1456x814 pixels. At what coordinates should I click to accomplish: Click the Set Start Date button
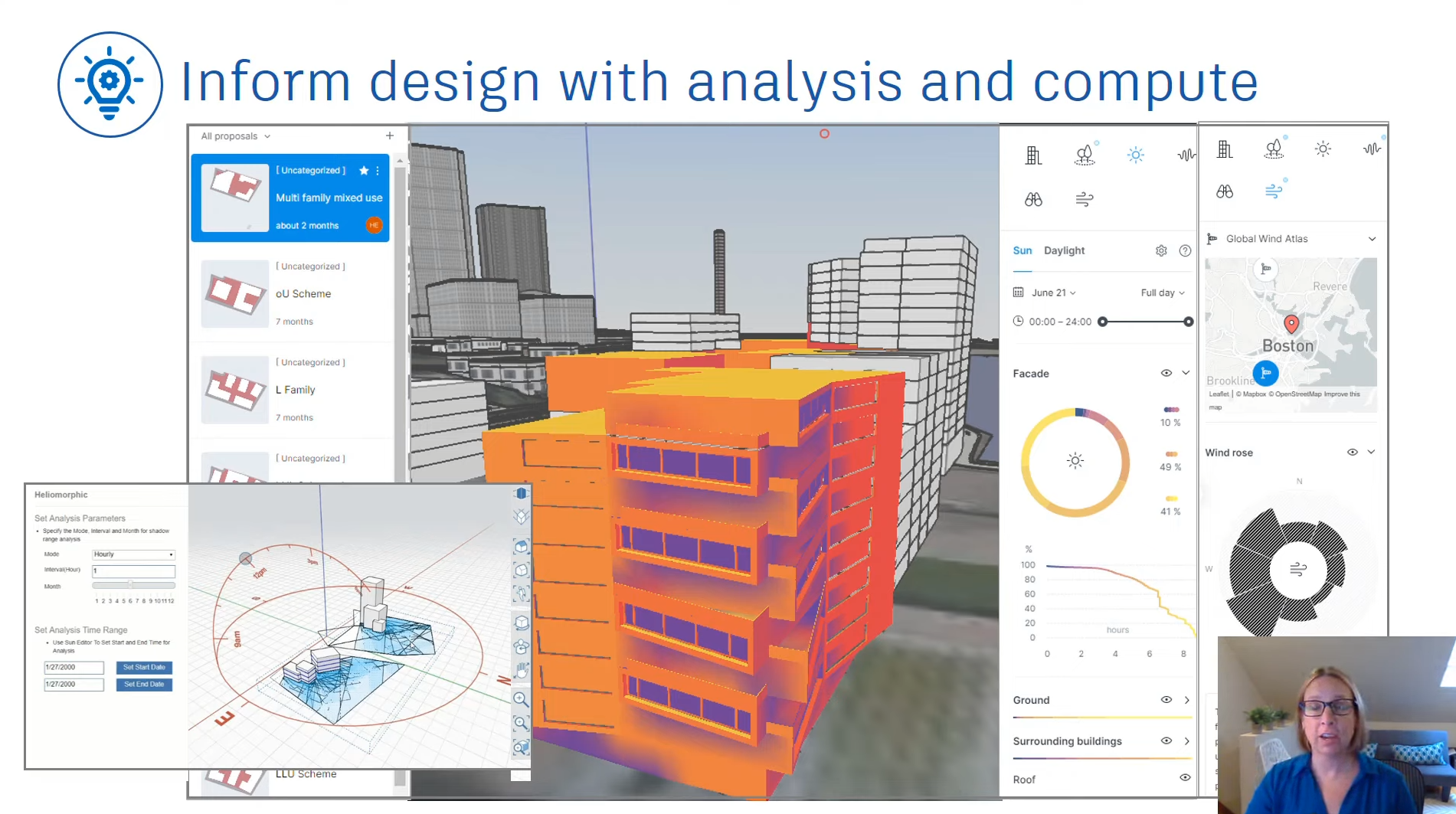(144, 667)
